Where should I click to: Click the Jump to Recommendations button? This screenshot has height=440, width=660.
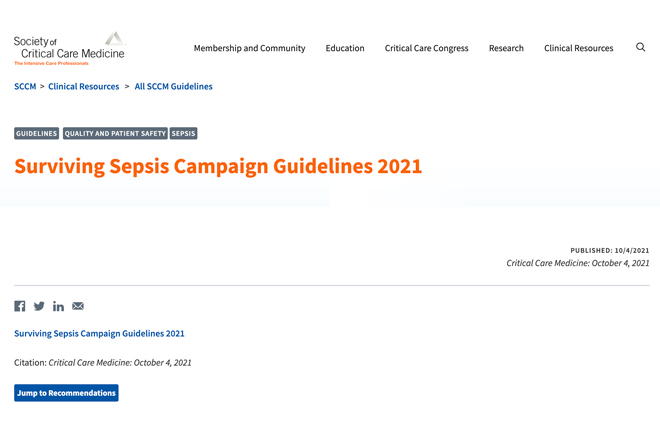coord(66,393)
